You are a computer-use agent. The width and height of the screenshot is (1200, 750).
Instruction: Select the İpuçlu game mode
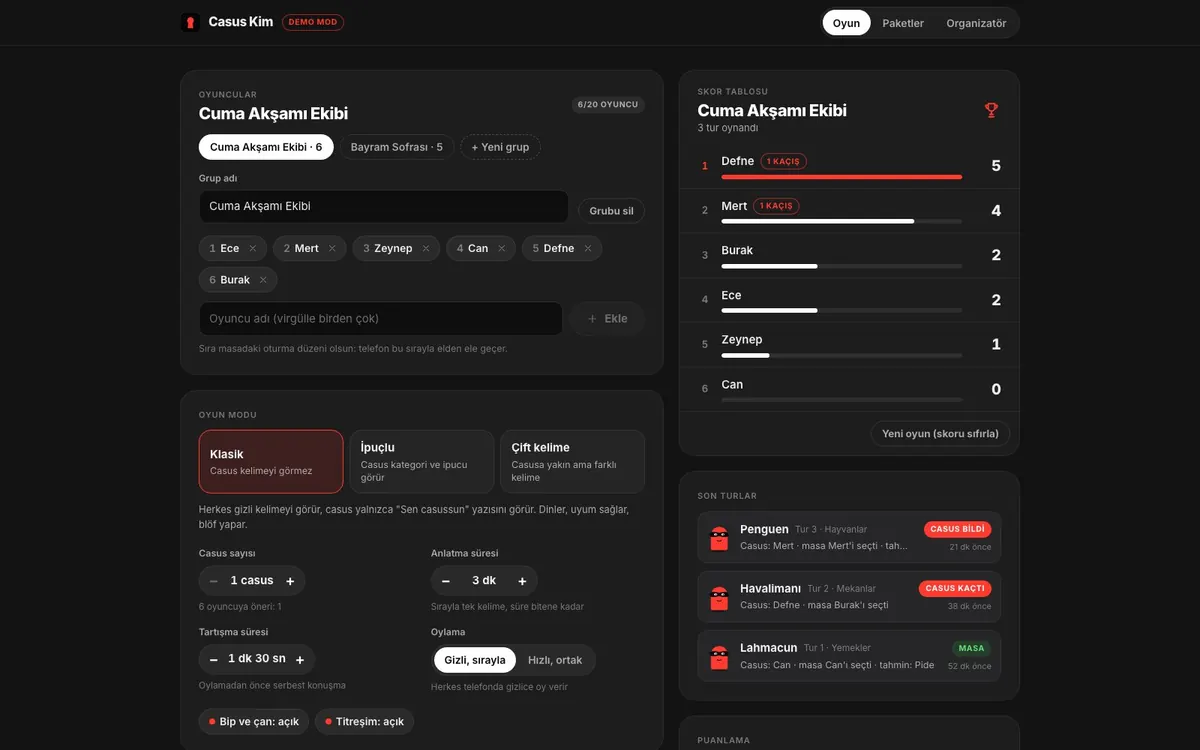click(422, 462)
